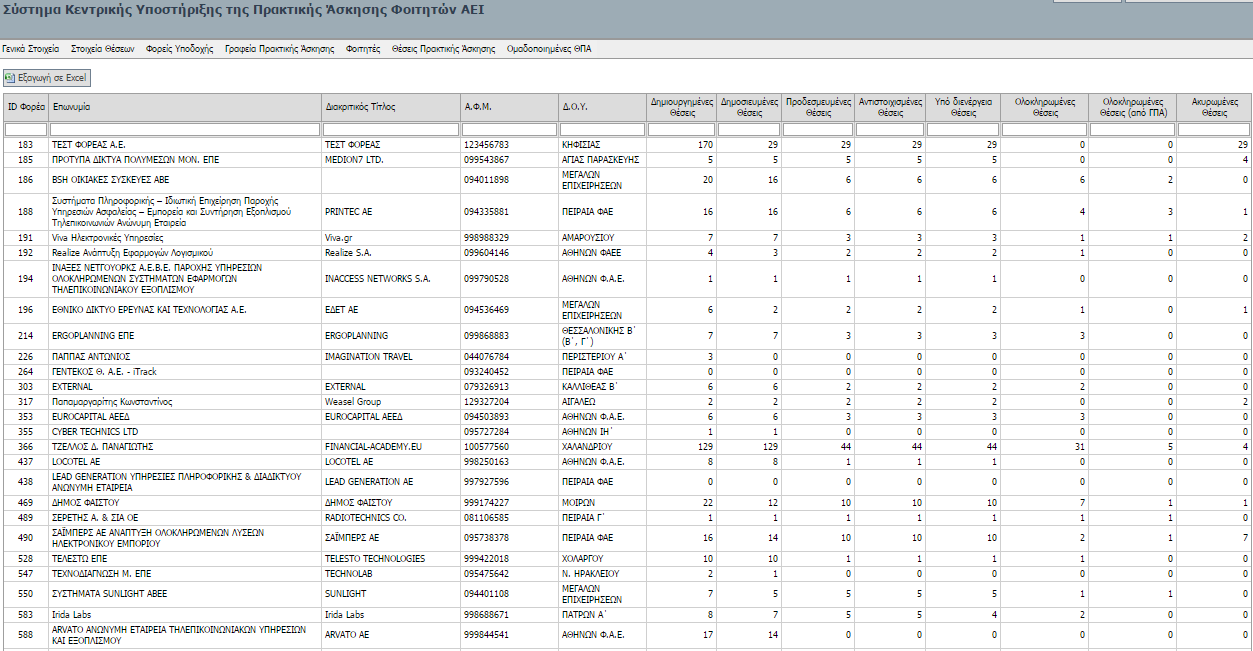Select the ARVATO AE title cell
The image size is (1253, 651).
[x=391, y=634]
